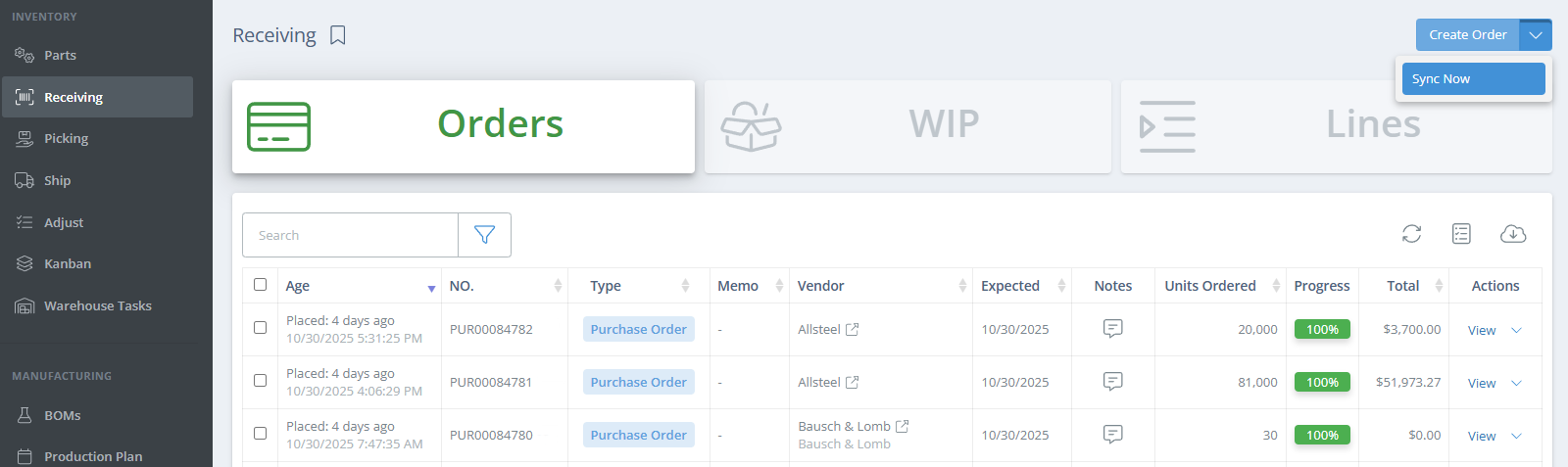Sort by the Units Ordered column
The width and height of the screenshot is (1568, 467).
click(x=1220, y=286)
